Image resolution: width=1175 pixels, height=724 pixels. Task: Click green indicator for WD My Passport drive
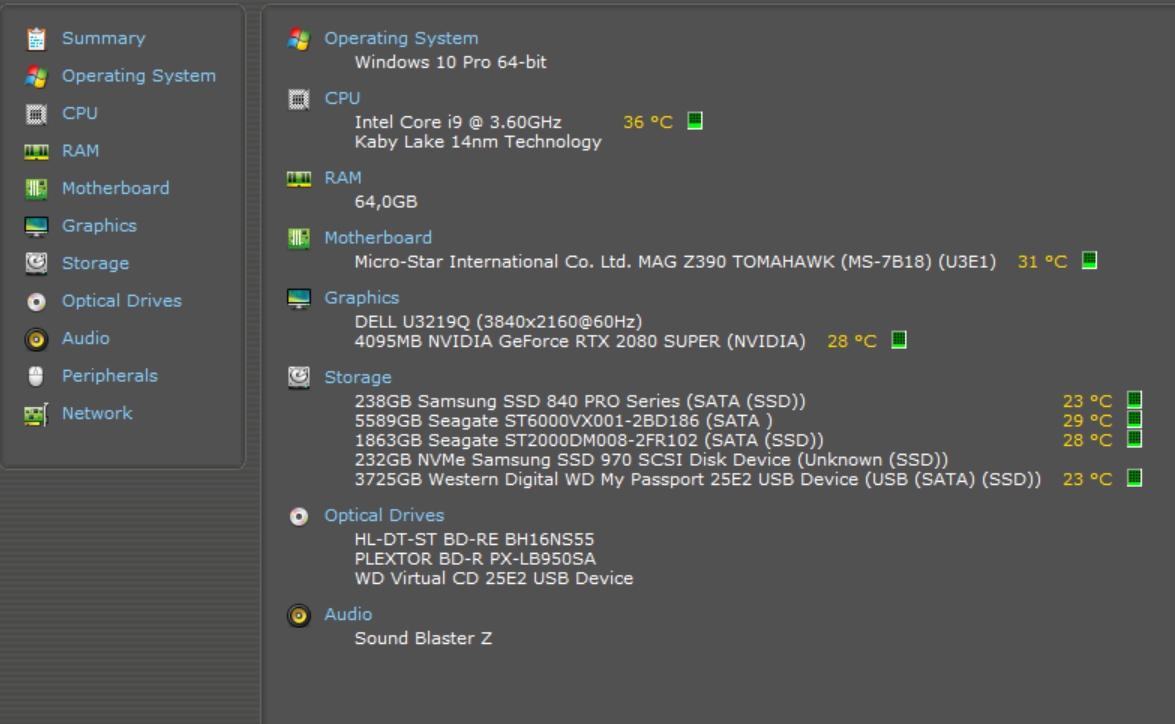1135,477
